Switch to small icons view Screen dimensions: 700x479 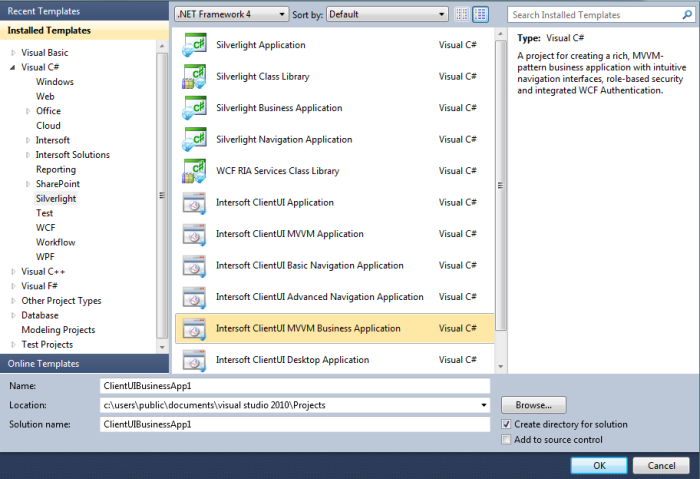pos(462,14)
